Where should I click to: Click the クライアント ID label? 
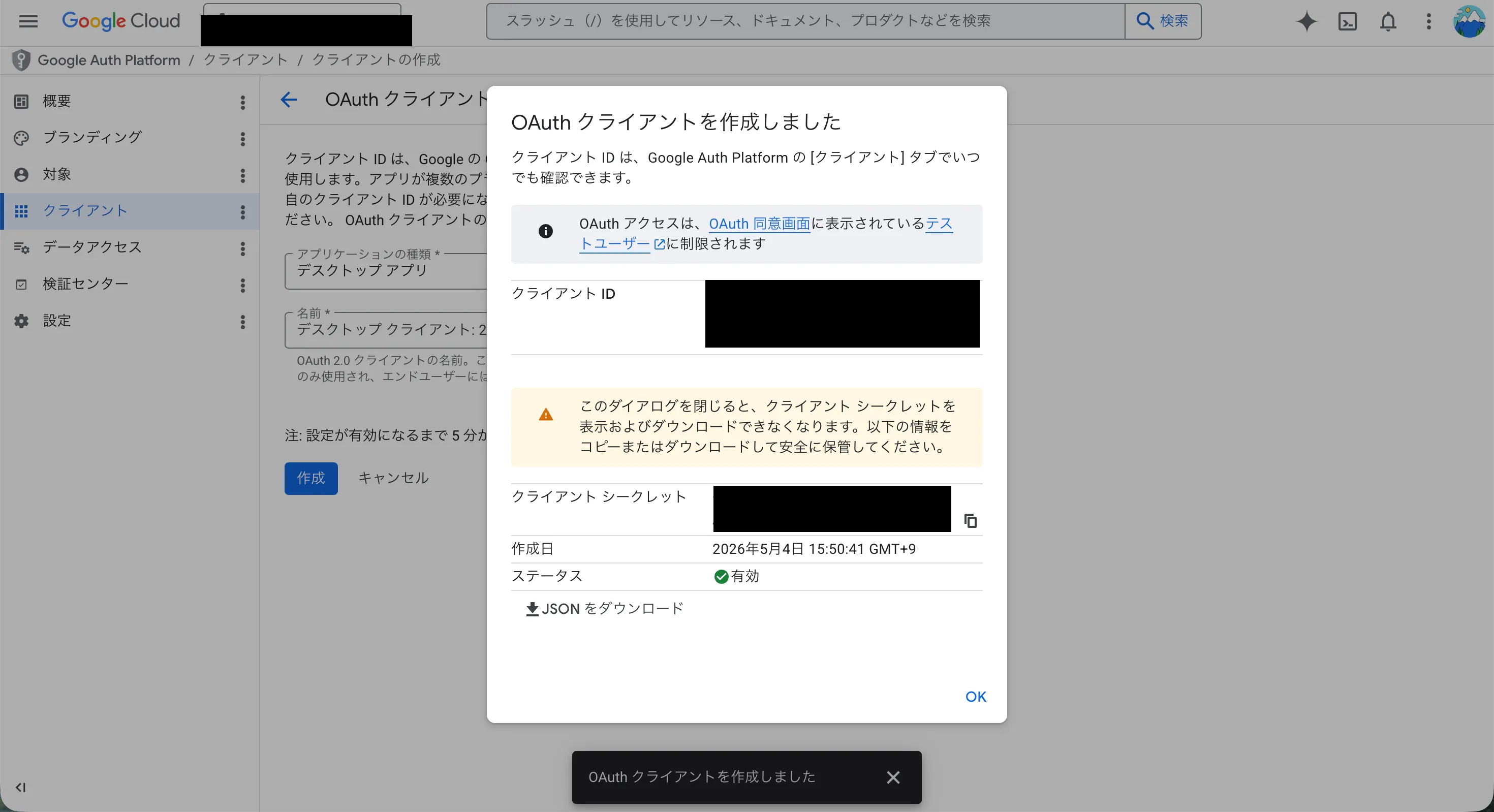[x=563, y=294]
